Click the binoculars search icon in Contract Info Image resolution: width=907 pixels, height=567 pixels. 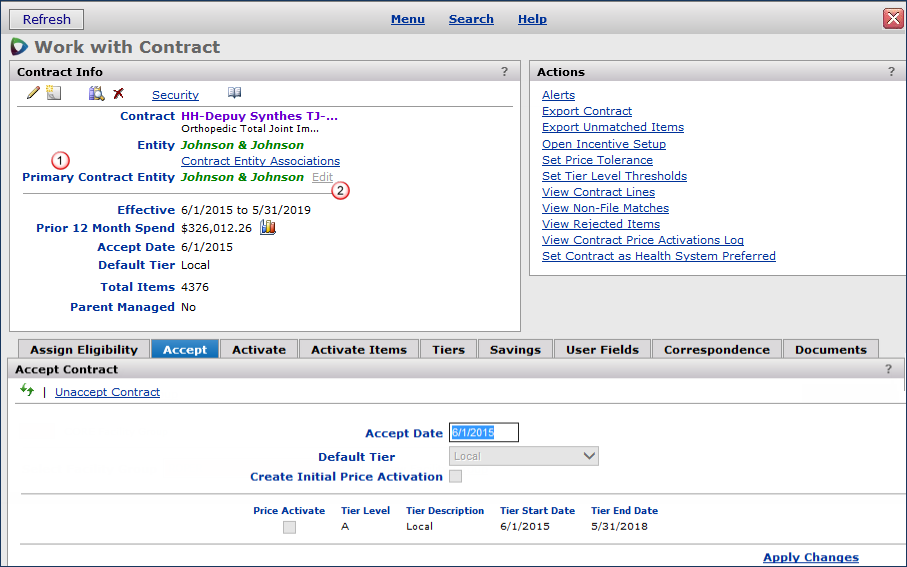[x=96, y=93]
